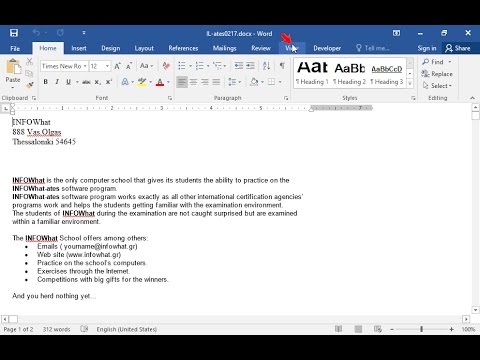Toggle Bold formatting

46,82
